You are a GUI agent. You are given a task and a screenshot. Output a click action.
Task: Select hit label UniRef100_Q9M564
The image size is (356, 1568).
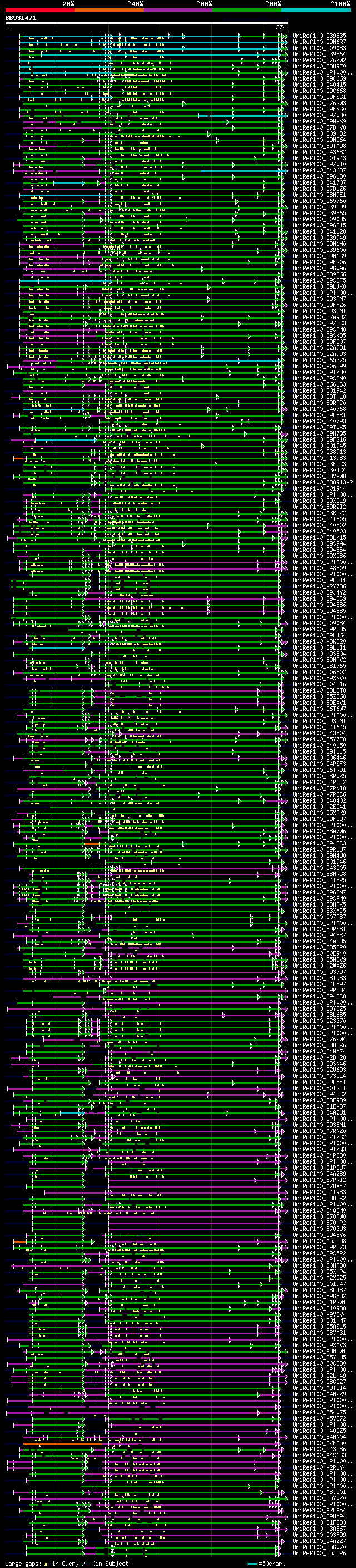click(x=319, y=140)
